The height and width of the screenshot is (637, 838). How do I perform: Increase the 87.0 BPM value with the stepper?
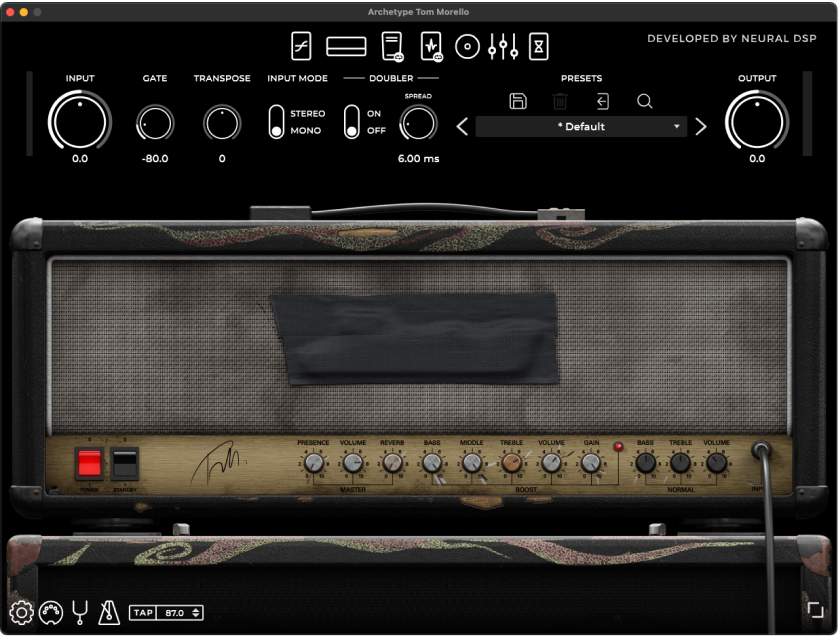pos(196,608)
